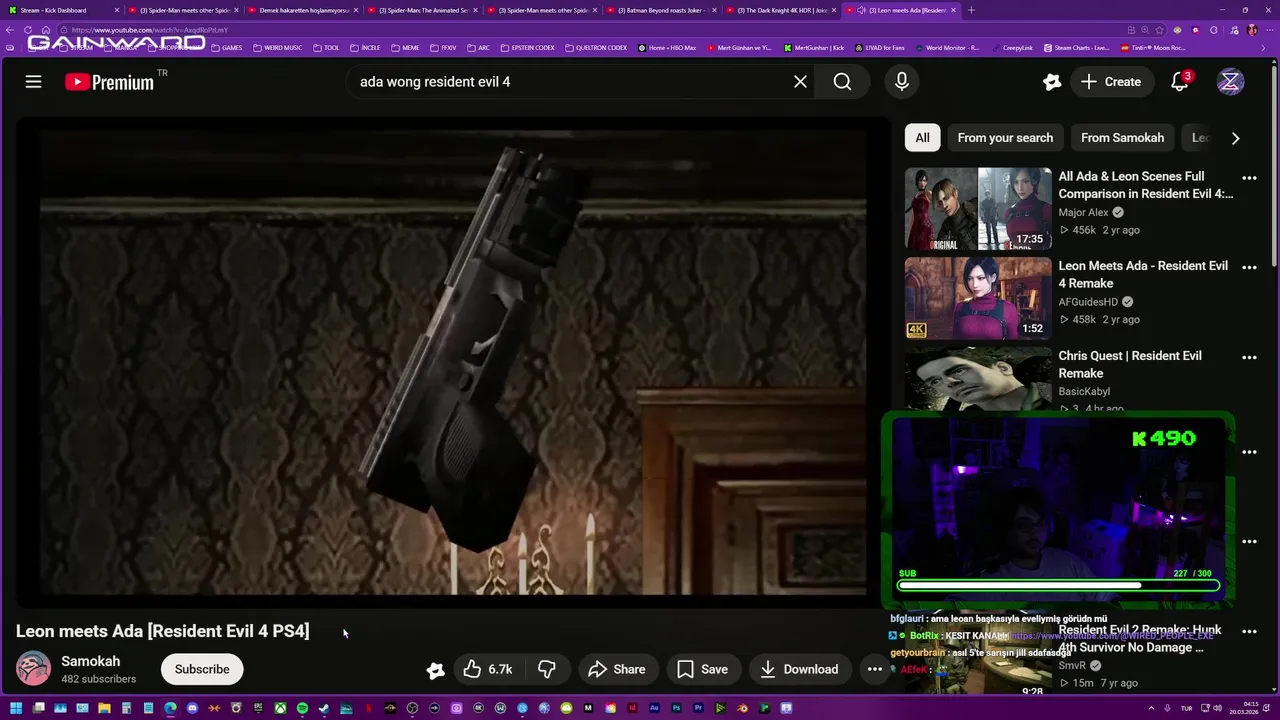
Task: Expand the QUELTRON CODEX bookmark folder
Action: coord(595,47)
